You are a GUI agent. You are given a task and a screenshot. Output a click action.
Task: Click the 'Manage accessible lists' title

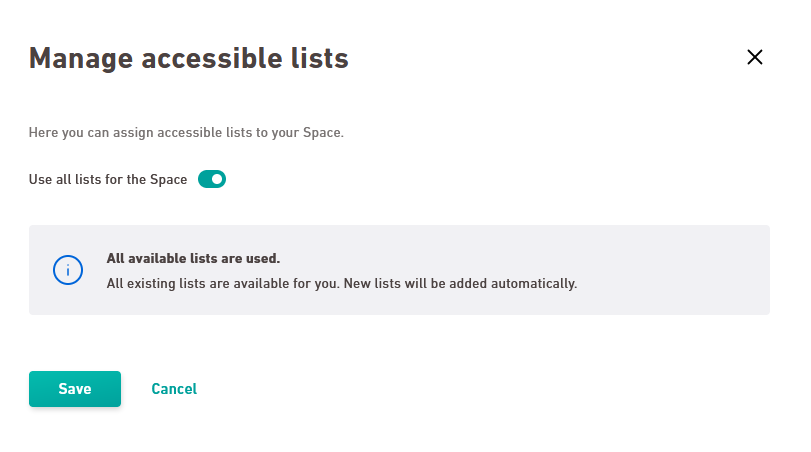coord(189,58)
